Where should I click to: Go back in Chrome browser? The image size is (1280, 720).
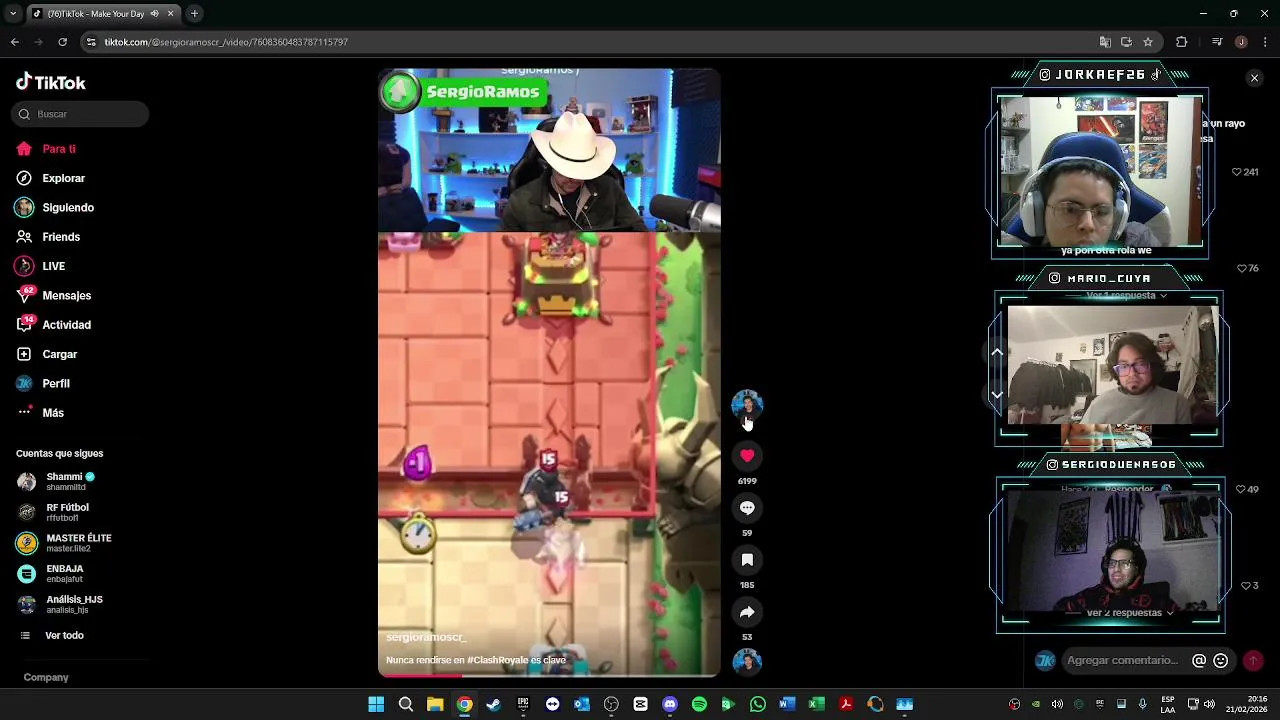coord(14,42)
